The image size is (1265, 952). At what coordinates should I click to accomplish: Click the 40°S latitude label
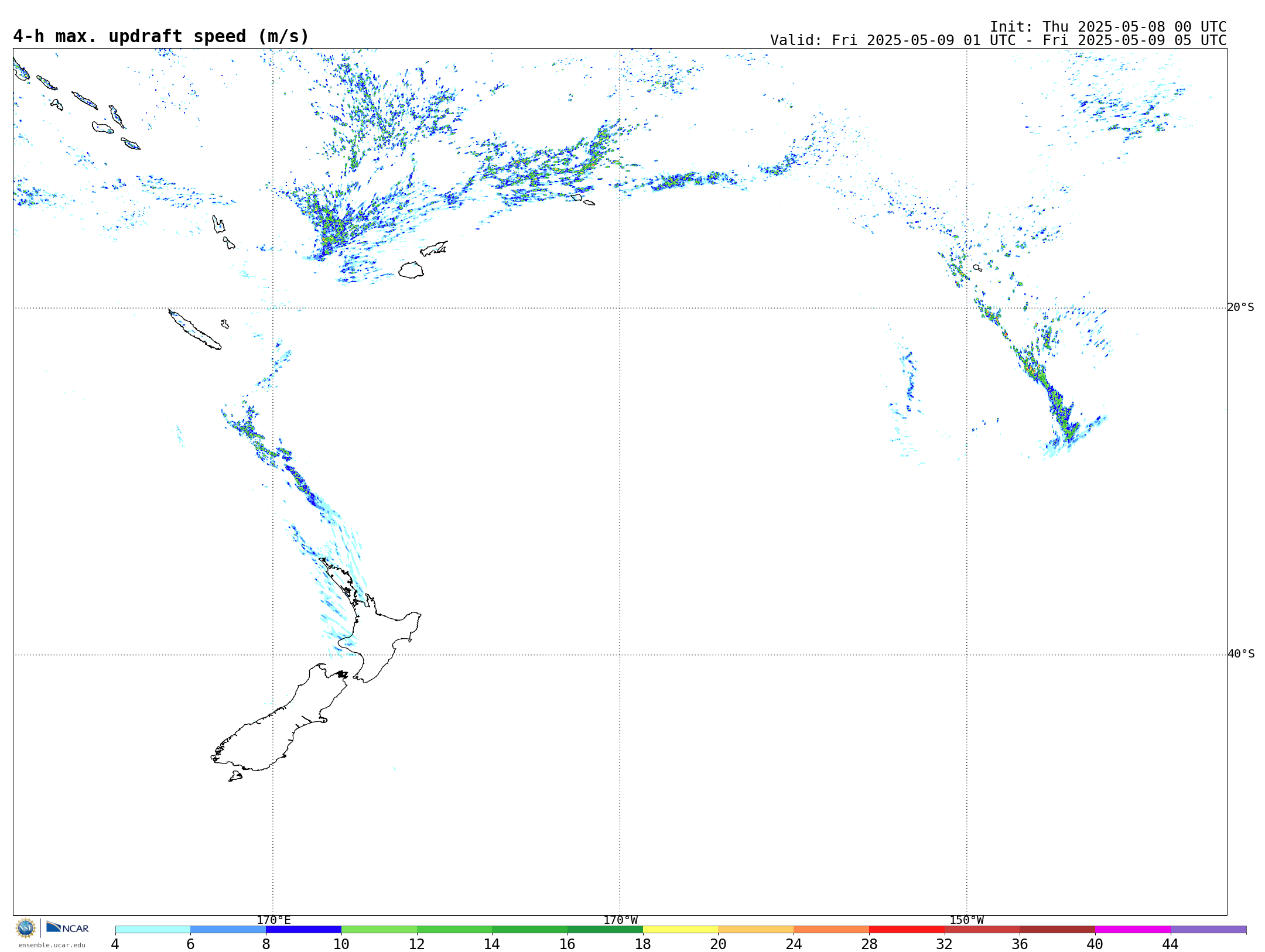pyautogui.click(x=1241, y=654)
